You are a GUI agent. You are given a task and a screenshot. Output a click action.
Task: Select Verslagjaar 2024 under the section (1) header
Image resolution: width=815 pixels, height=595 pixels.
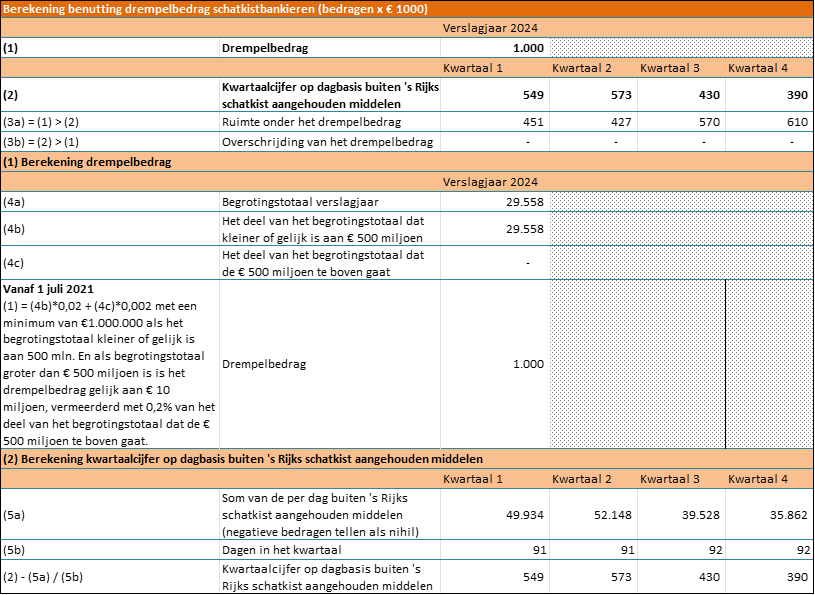coord(490,182)
